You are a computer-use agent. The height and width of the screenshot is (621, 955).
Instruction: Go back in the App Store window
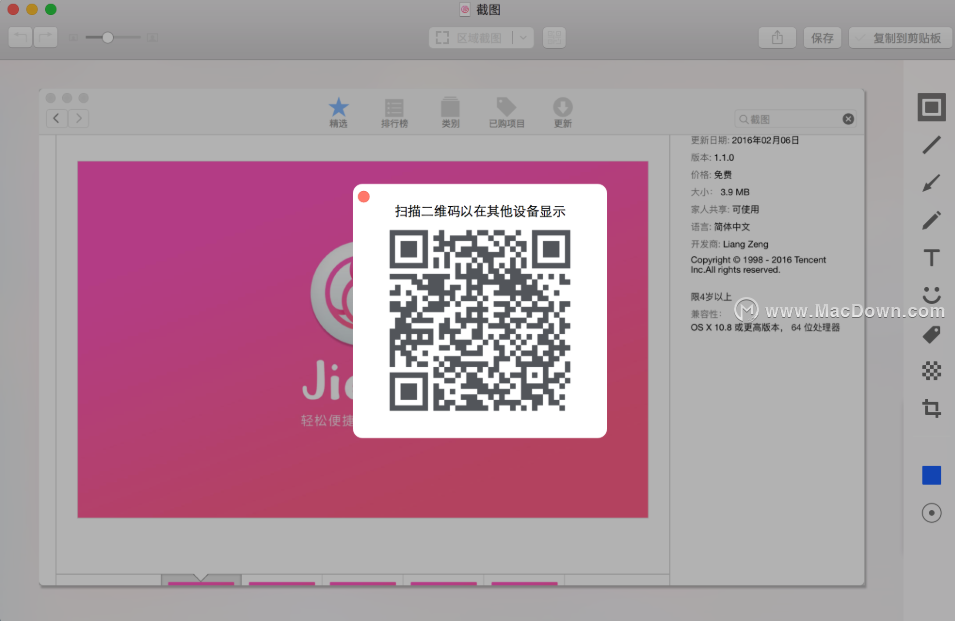point(57,118)
